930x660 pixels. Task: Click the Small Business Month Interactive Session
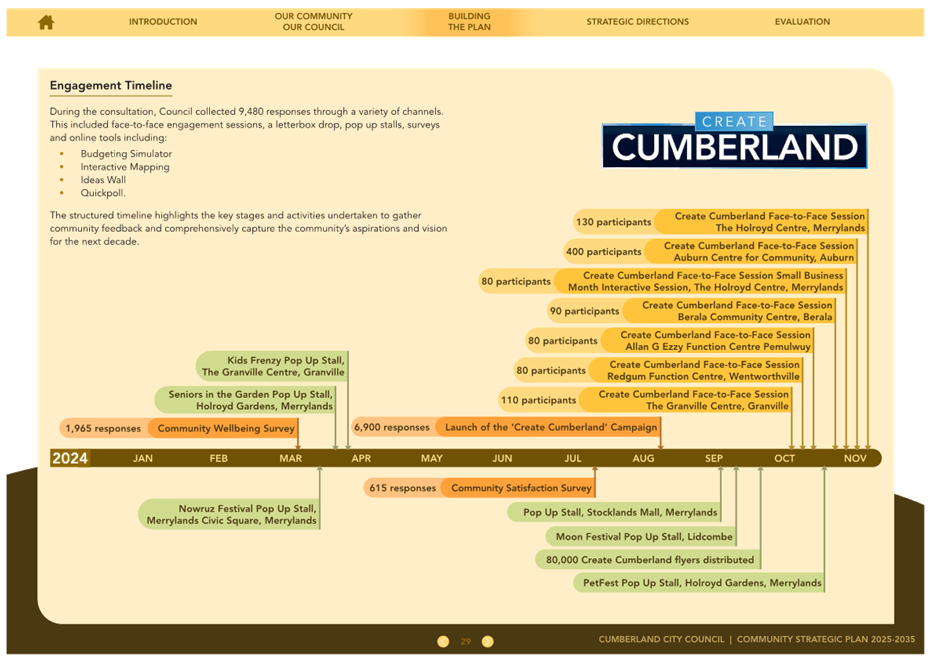pyautogui.click(x=700, y=281)
